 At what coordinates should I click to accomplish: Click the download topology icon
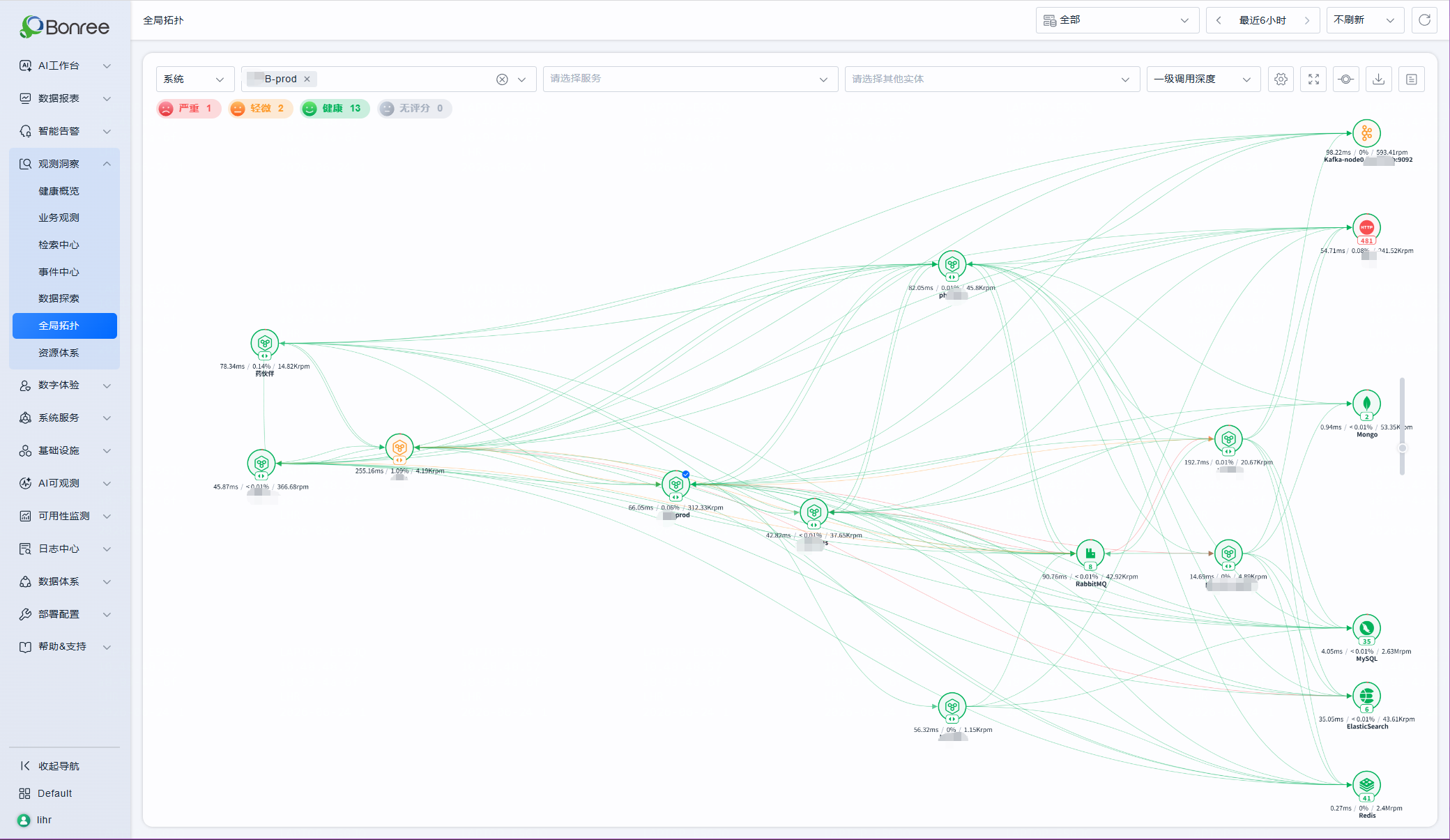click(1378, 79)
